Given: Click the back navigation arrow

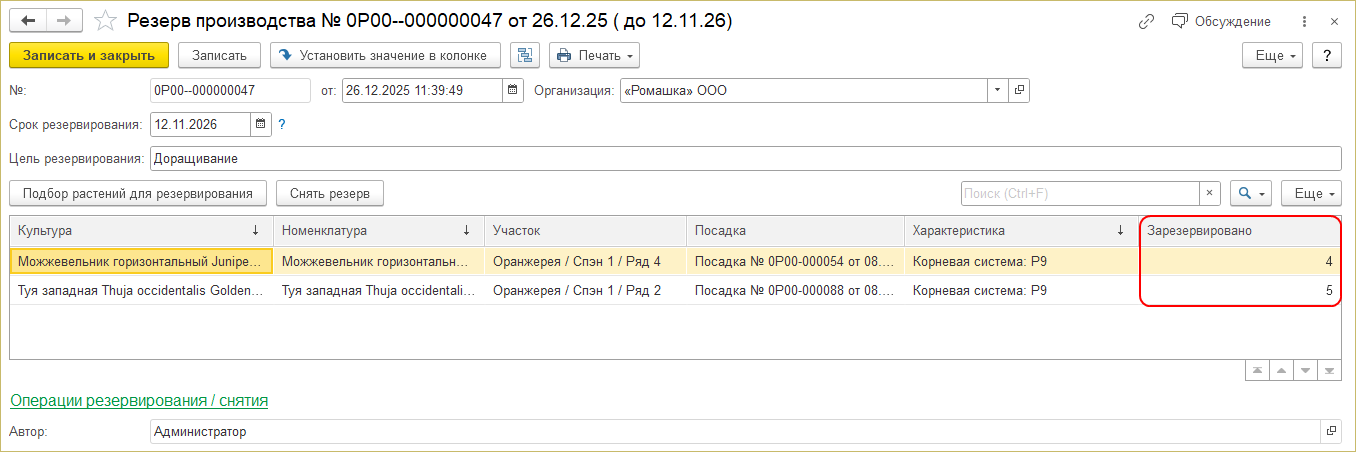Looking at the screenshot, I should coord(28,21).
